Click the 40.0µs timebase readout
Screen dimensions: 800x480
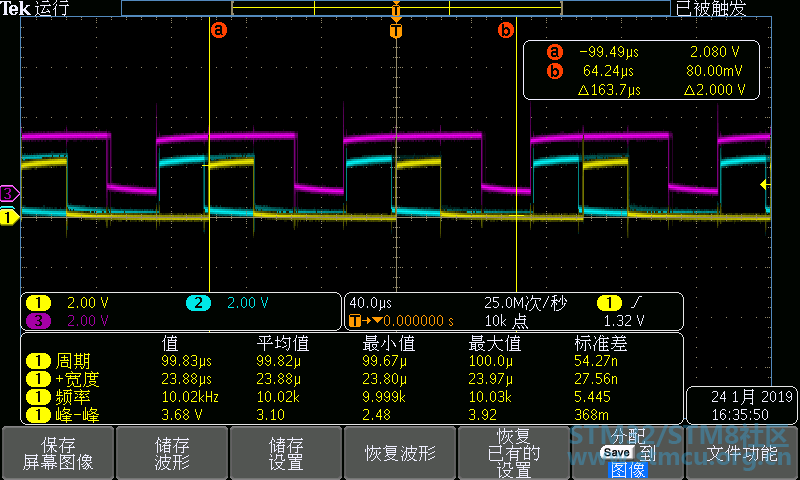[x=370, y=303]
